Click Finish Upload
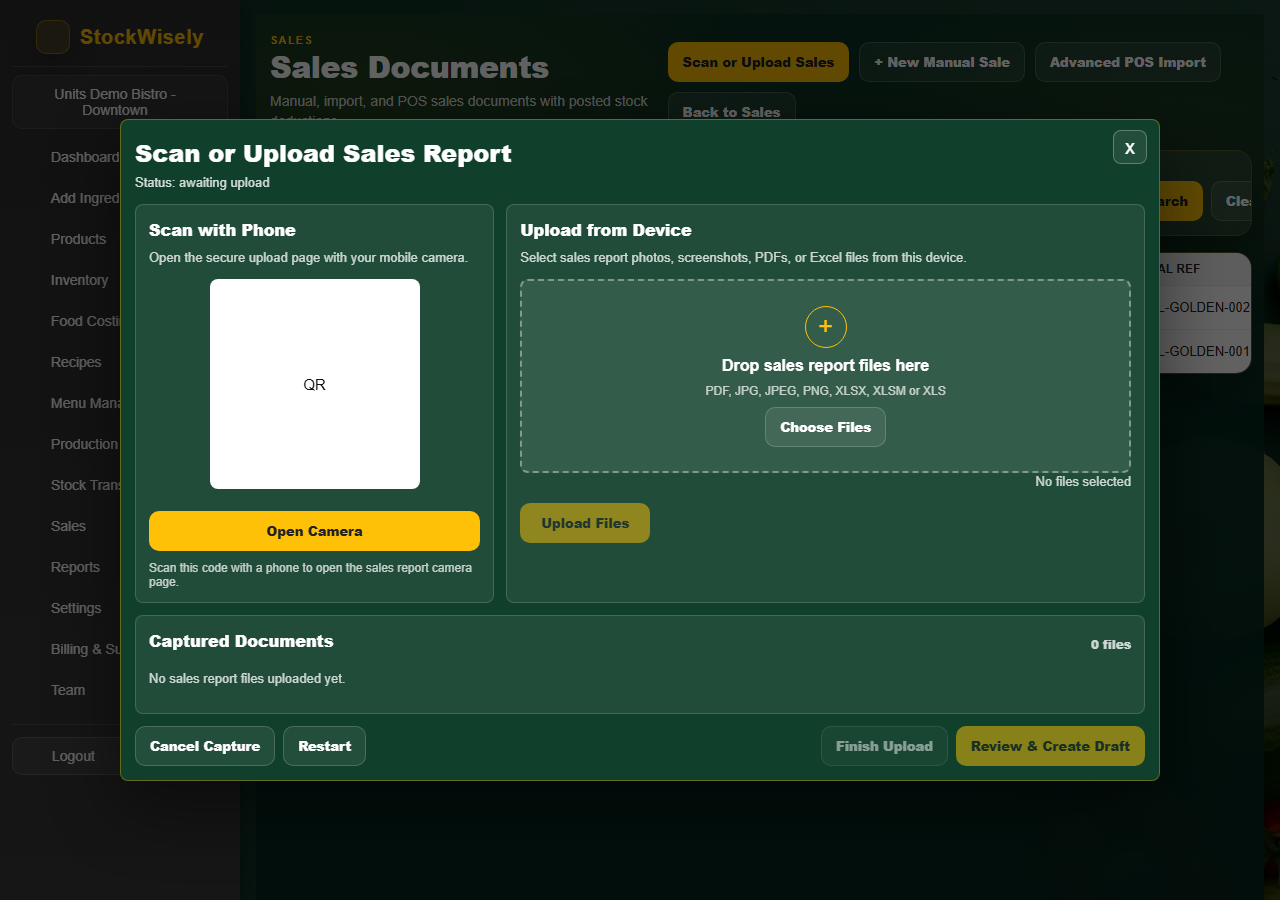 (x=884, y=746)
